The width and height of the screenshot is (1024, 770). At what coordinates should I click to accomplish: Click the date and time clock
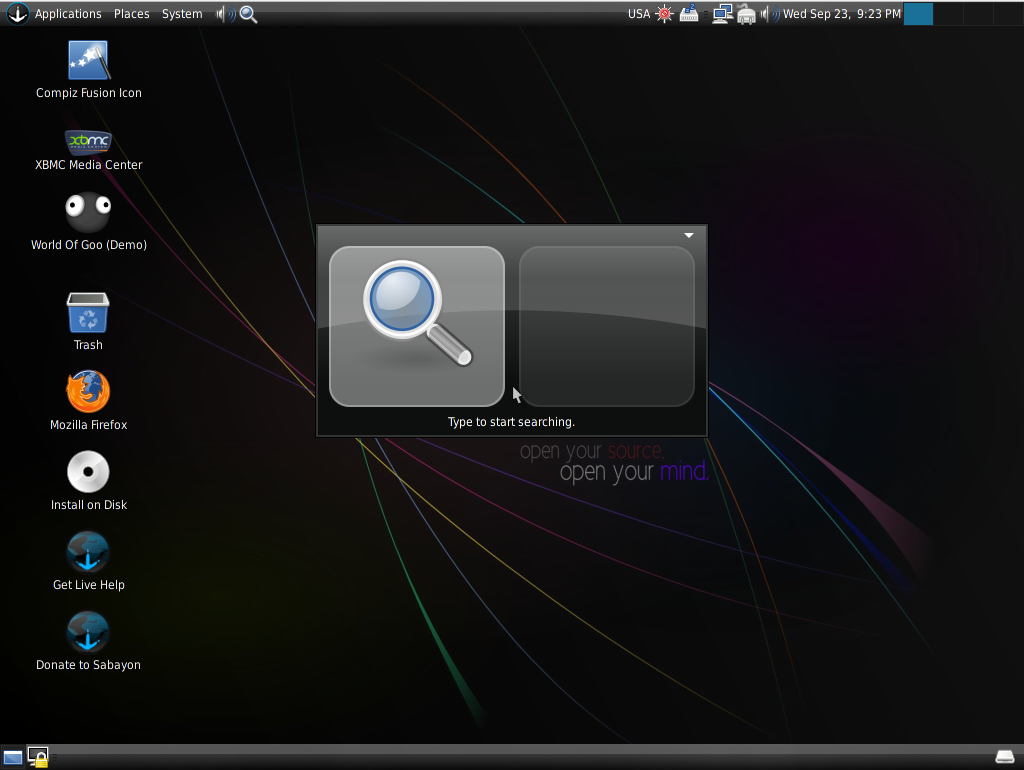click(x=841, y=14)
